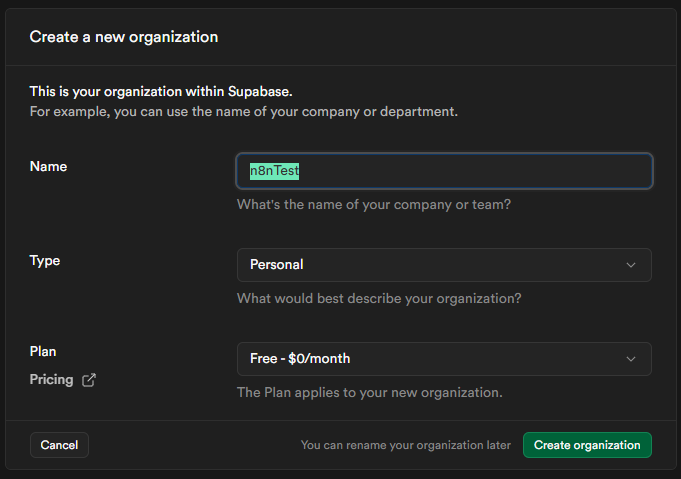Click the external link icon beside Pricing
Image resolution: width=681 pixels, height=479 pixels.
pos(89,380)
